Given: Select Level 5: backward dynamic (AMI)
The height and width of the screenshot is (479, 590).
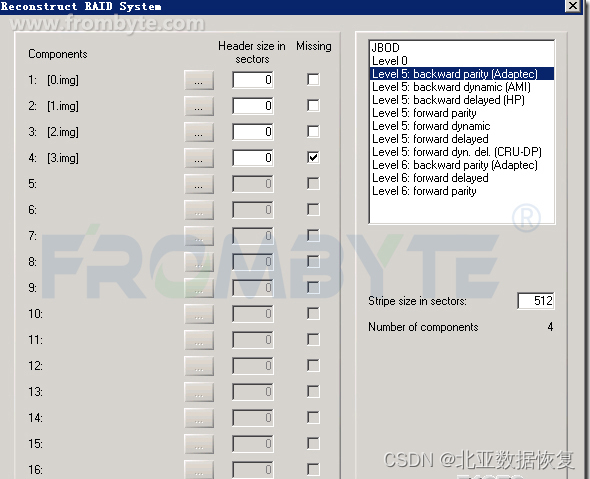Looking at the screenshot, I should coord(462,87).
